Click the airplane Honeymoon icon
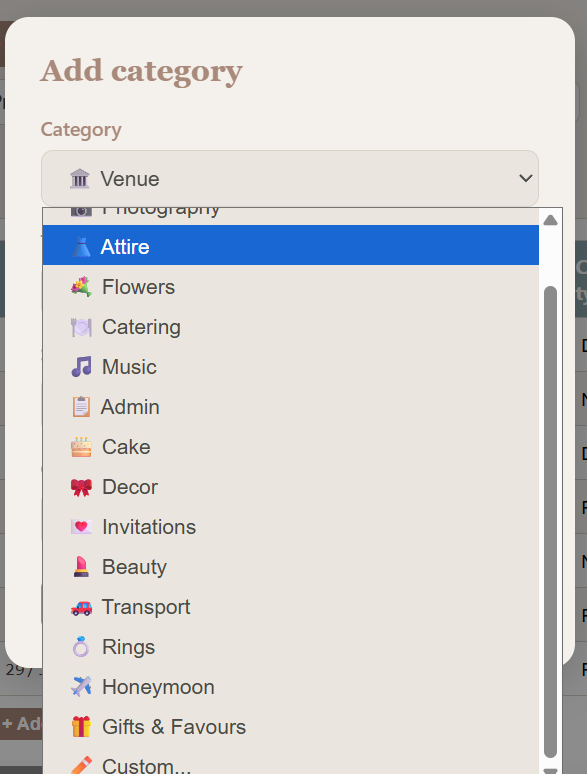The image size is (587, 774). [x=81, y=687]
